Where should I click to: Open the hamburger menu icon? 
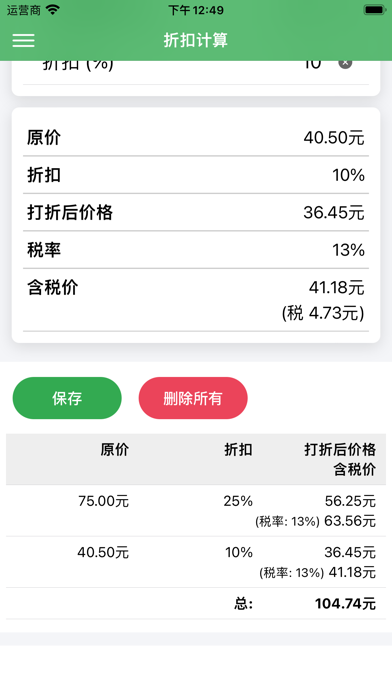tap(24, 40)
